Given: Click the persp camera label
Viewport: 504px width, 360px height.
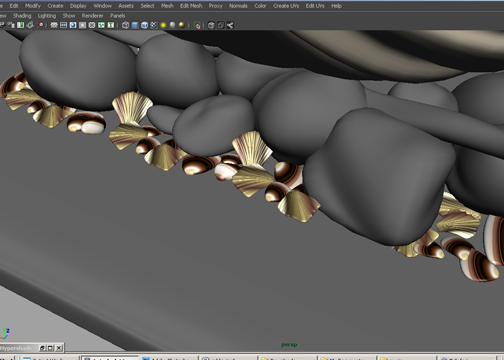Looking at the screenshot, I should click(x=289, y=344).
